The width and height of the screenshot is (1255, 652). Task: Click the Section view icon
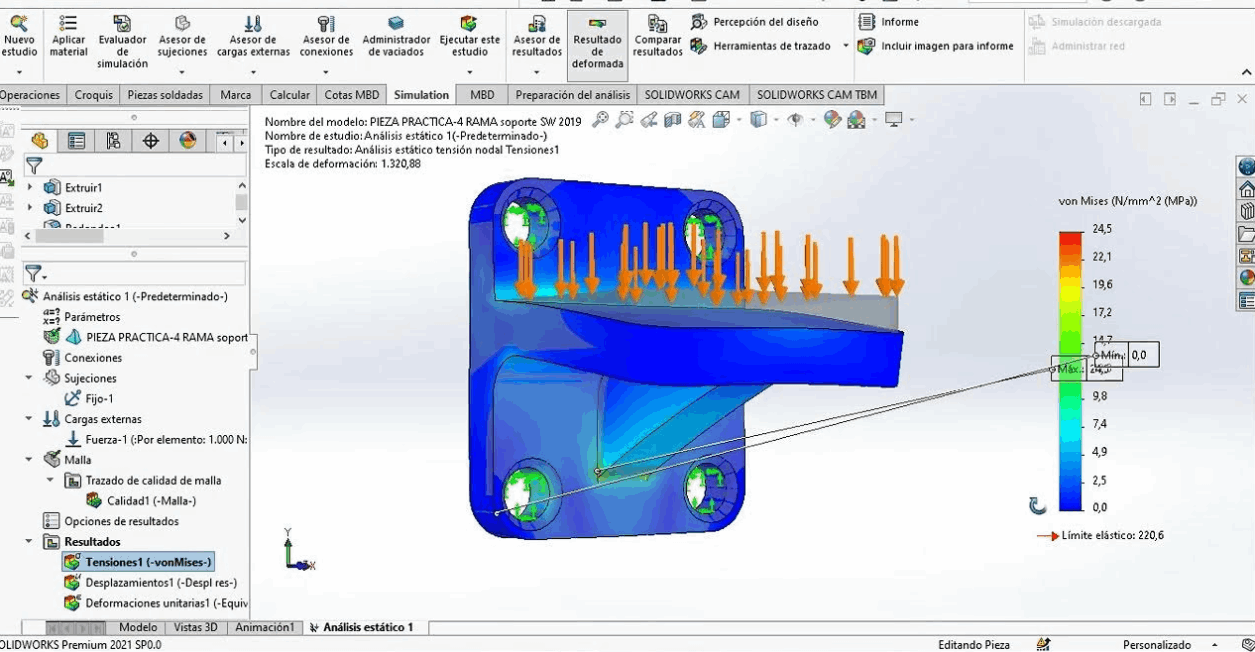click(x=673, y=120)
